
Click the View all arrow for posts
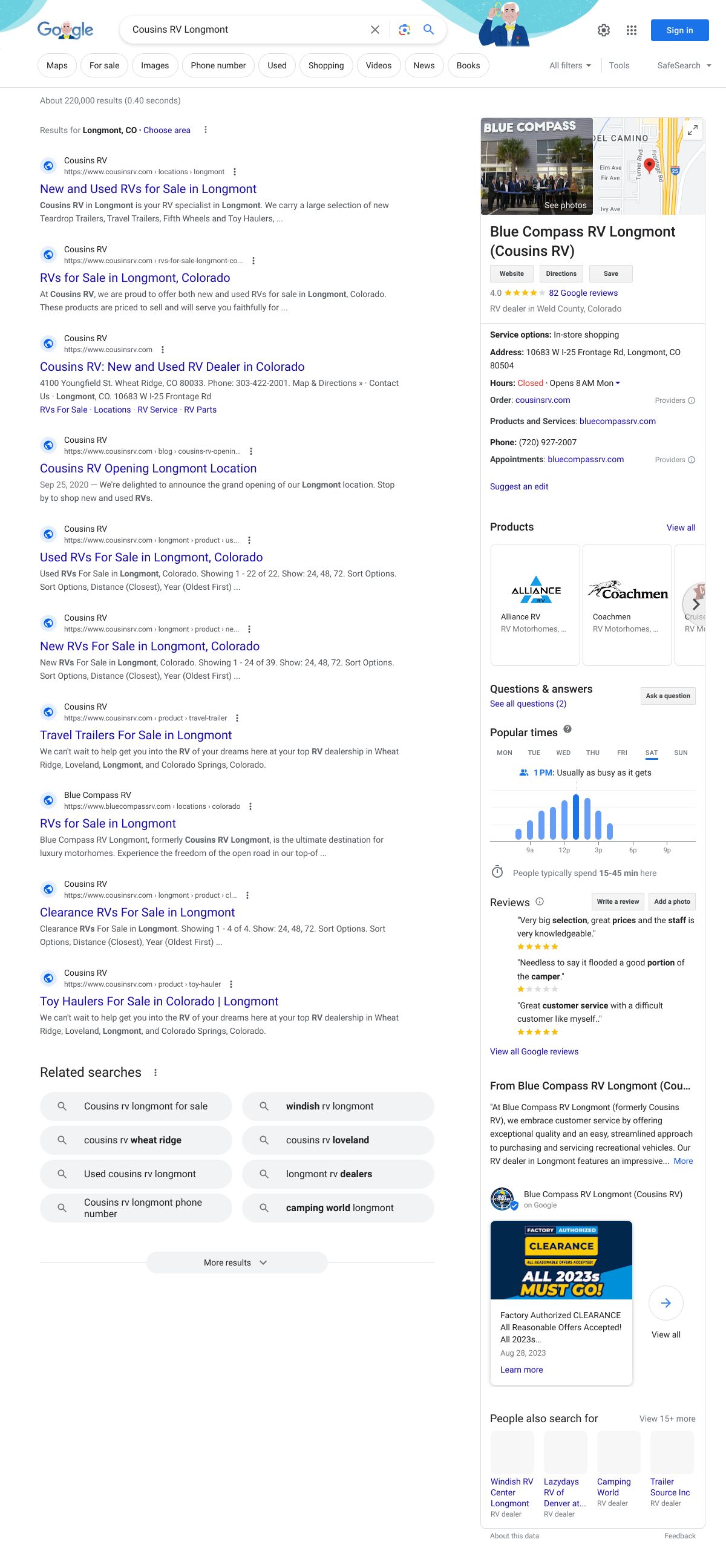tap(665, 1303)
